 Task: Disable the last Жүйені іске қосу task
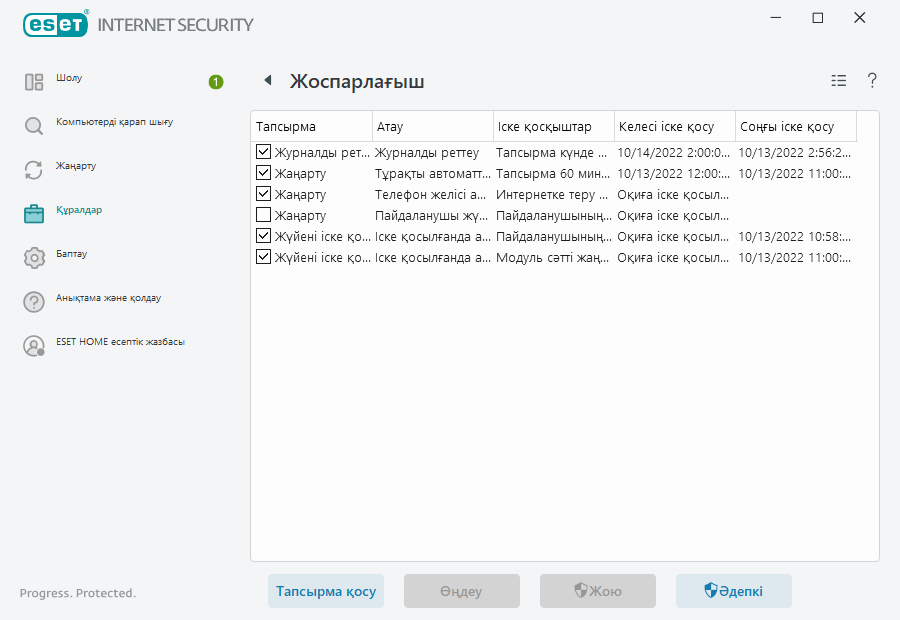pos(263,257)
